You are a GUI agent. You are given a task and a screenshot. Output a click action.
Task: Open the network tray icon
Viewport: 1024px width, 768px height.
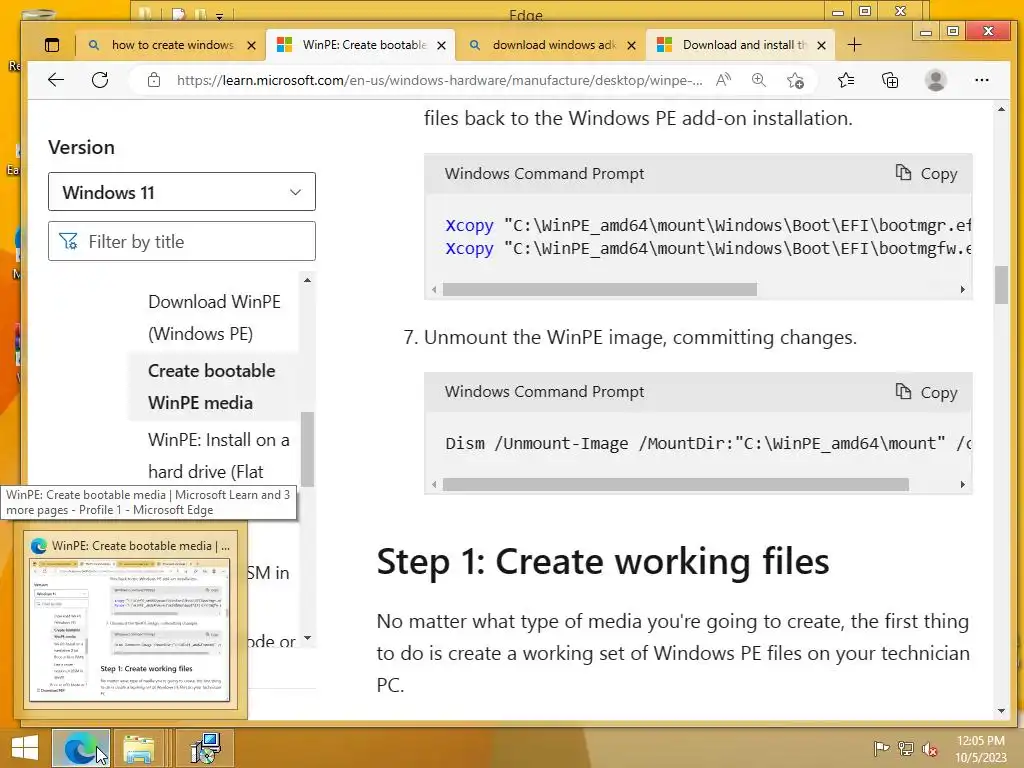pyautogui.click(x=906, y=749)
